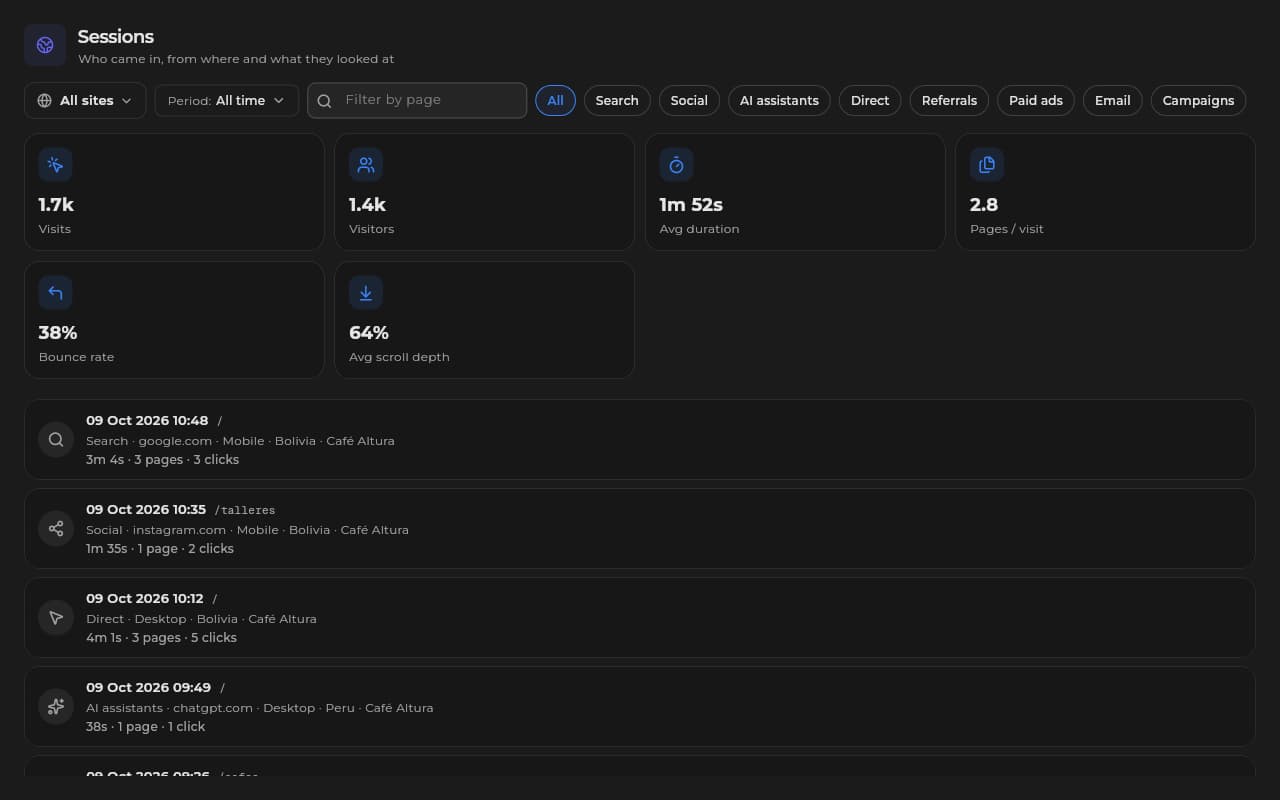Viewport: 1280px width, 800px height.
Task: Click the Pages / visit documents icon
Action: tap(987, 165)
